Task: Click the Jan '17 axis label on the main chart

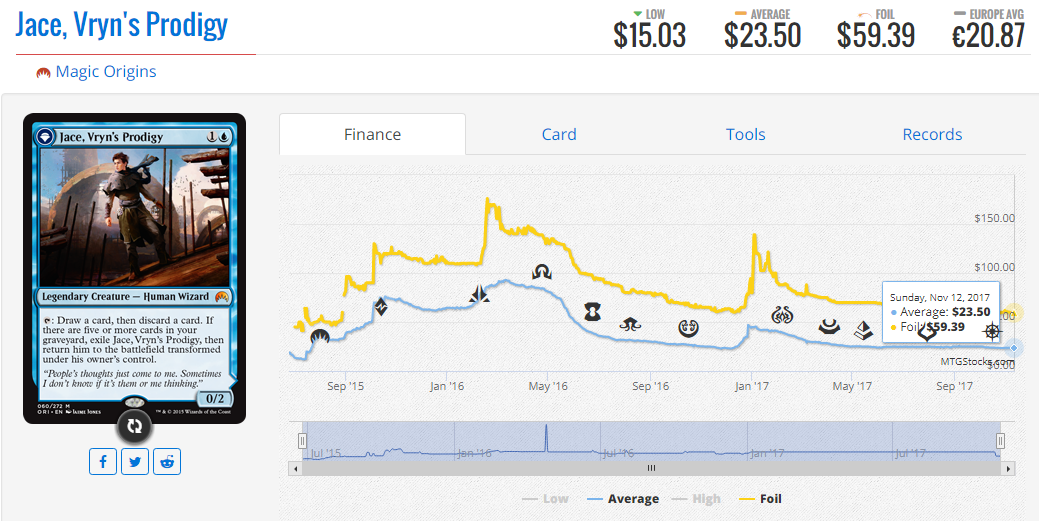Action: [752, 386]
